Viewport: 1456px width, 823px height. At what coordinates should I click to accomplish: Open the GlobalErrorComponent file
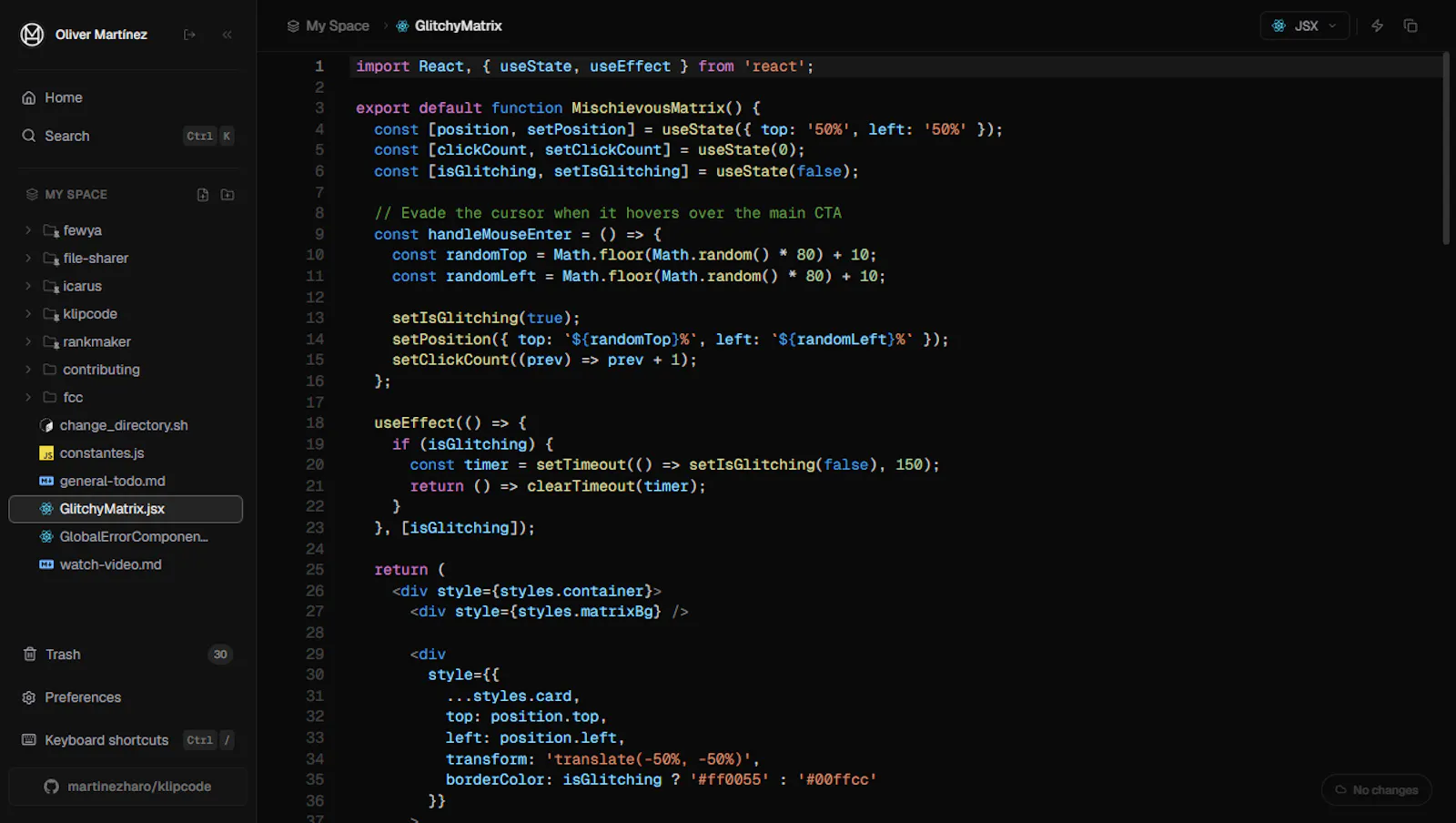(x=126, y=537)
